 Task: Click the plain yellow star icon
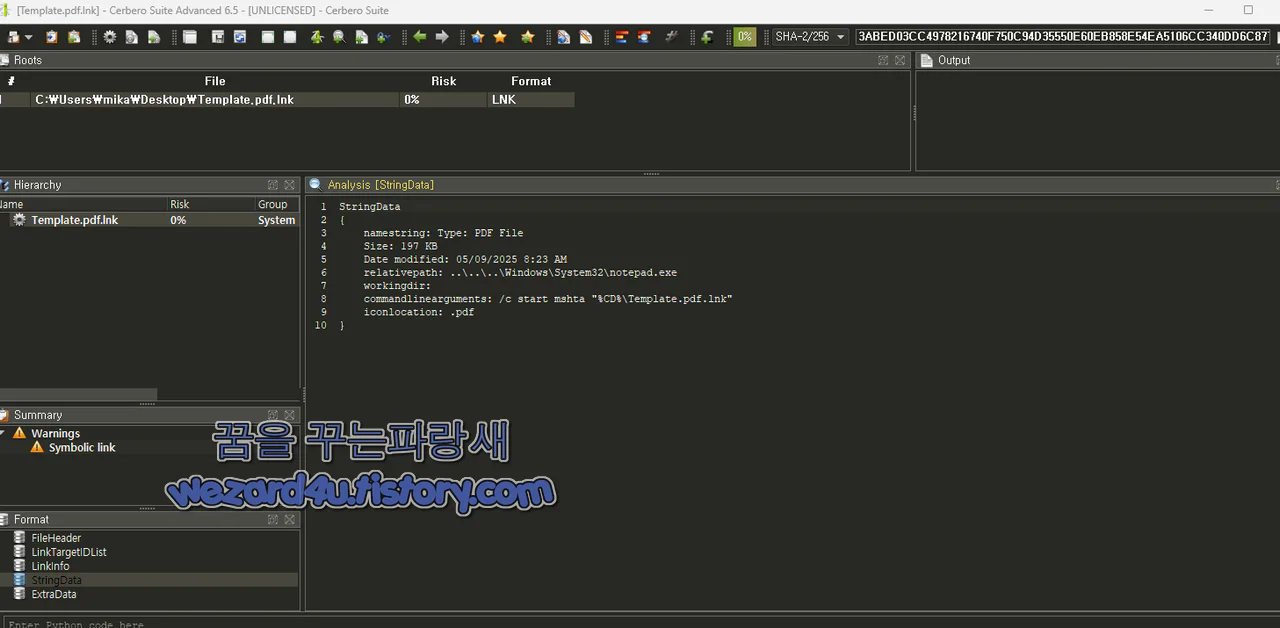pos(500,37)
